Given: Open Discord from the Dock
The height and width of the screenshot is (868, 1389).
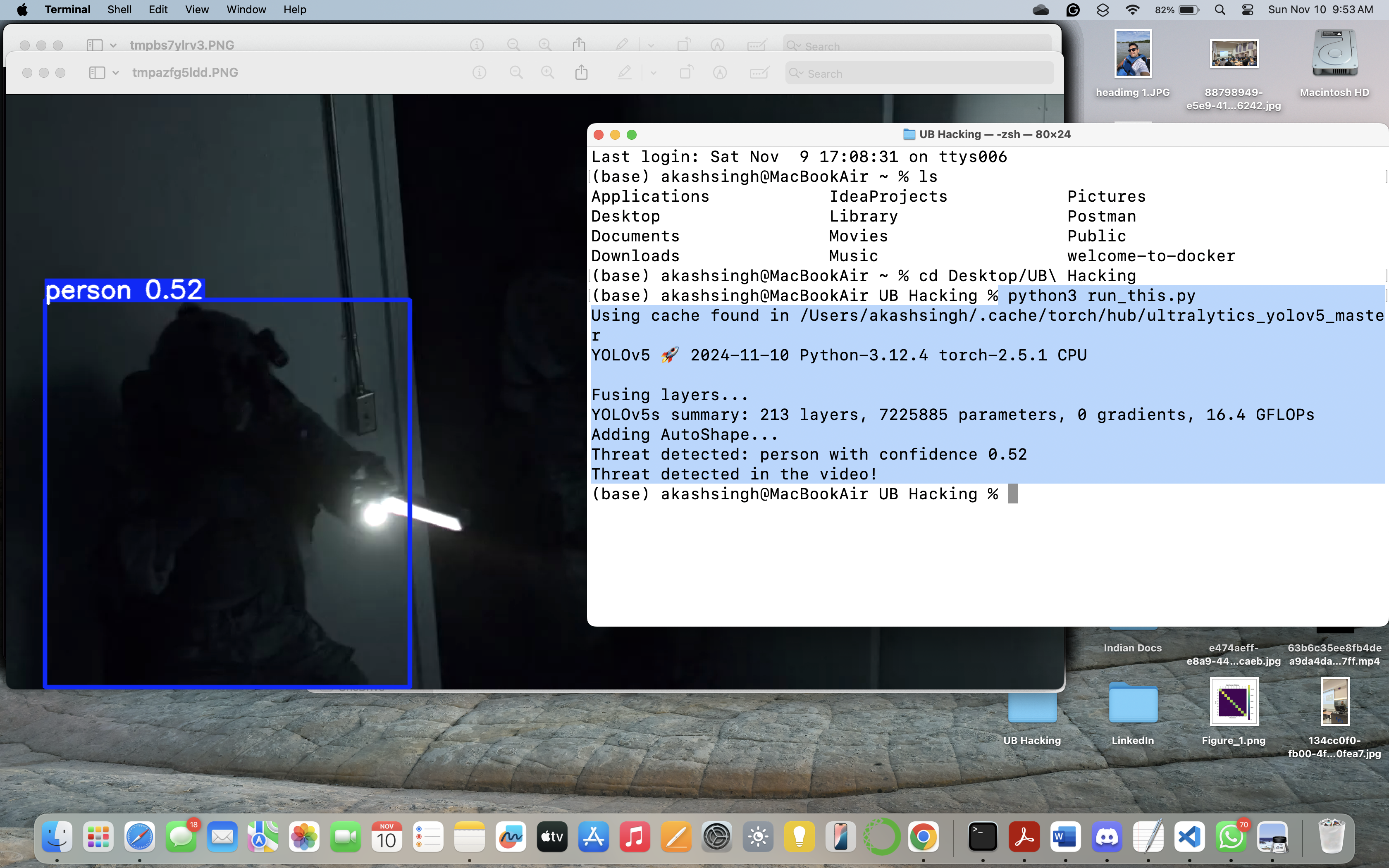Looking at the screenshot, I should pos(1107,837).
